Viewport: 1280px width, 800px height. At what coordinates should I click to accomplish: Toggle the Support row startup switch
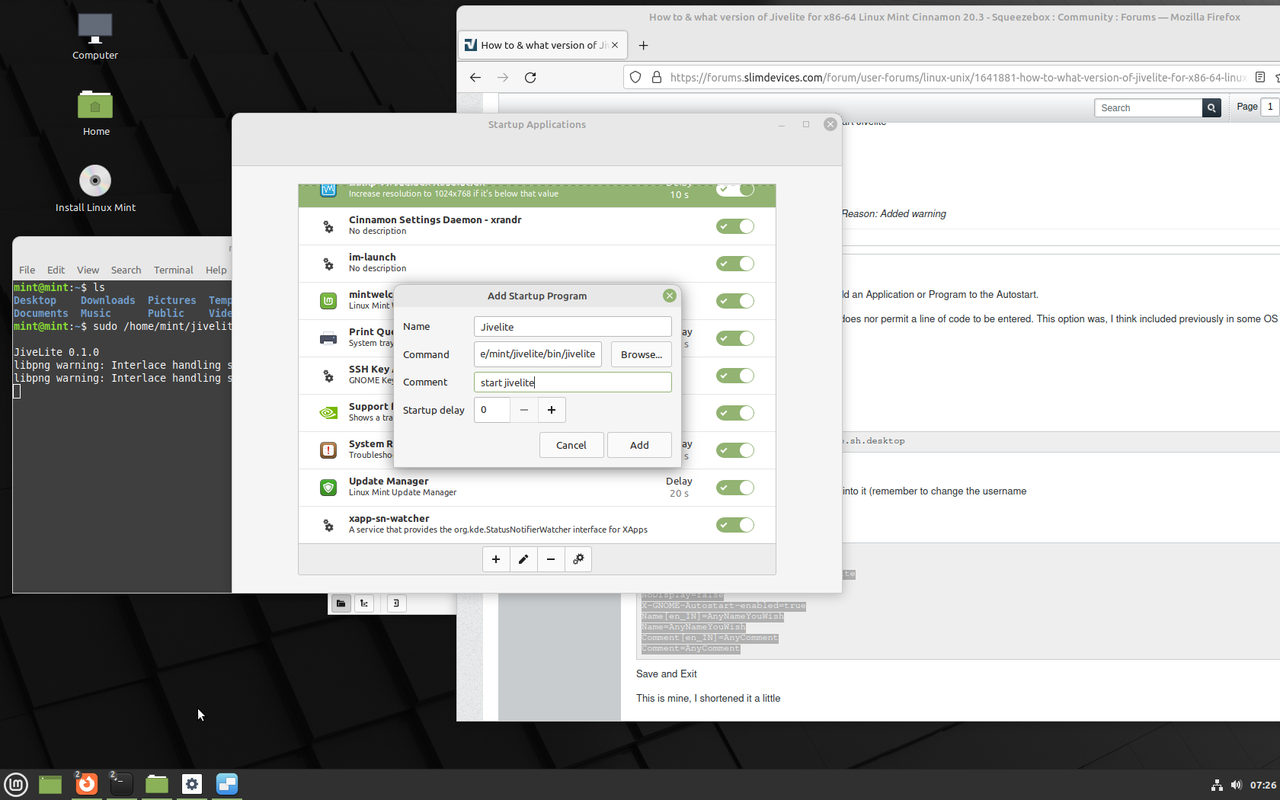coord(735,413)
